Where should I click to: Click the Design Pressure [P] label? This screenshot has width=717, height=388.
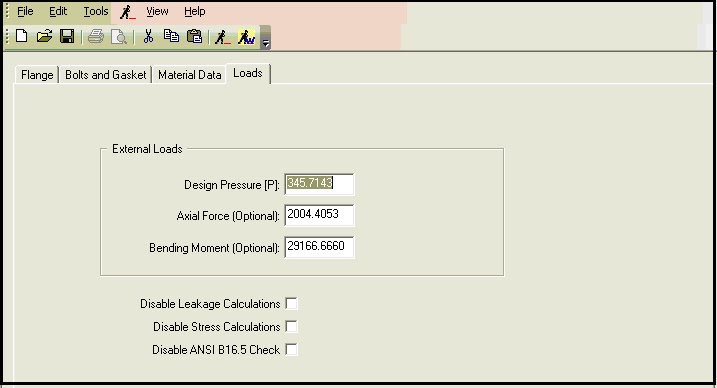pyautogui.click(x=232, y=185)
